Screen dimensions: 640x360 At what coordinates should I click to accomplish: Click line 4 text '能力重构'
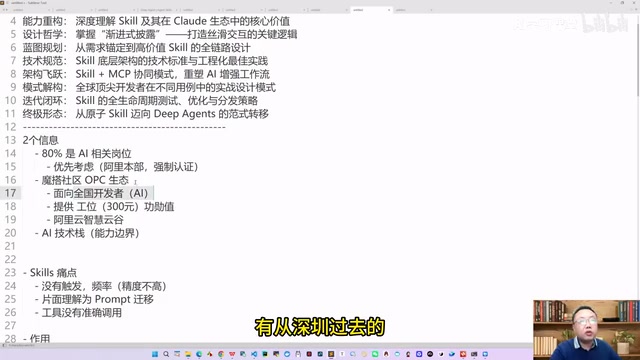point(42,21)
